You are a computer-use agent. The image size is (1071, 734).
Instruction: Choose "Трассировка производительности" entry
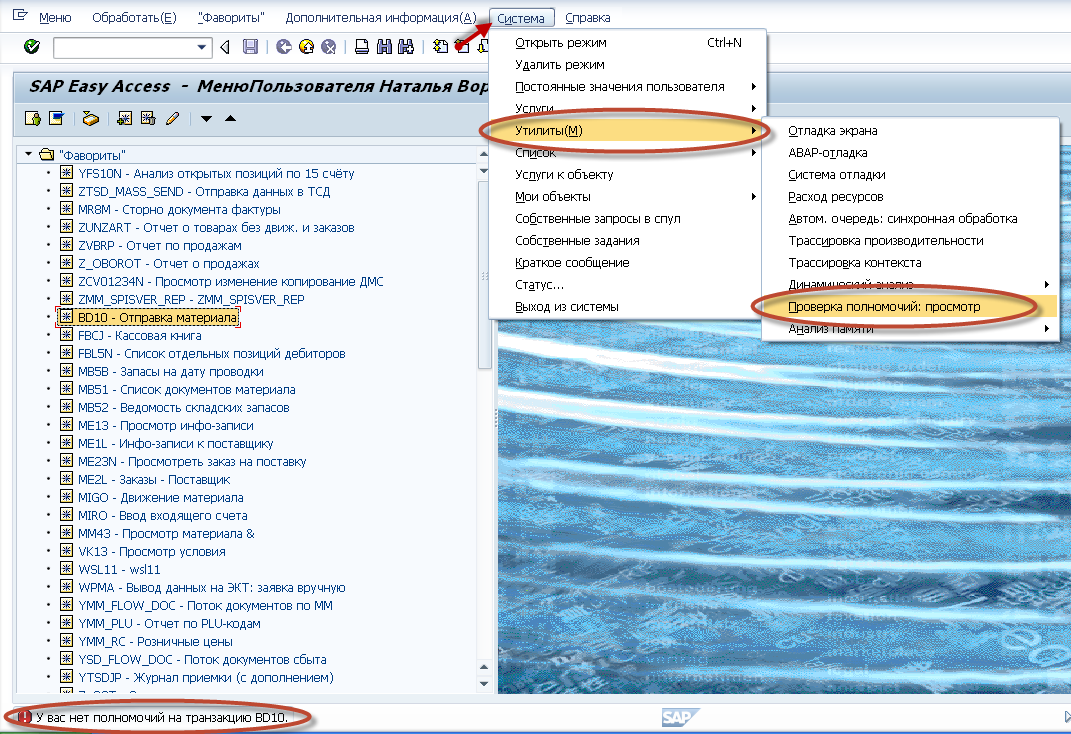pos(909,240)
